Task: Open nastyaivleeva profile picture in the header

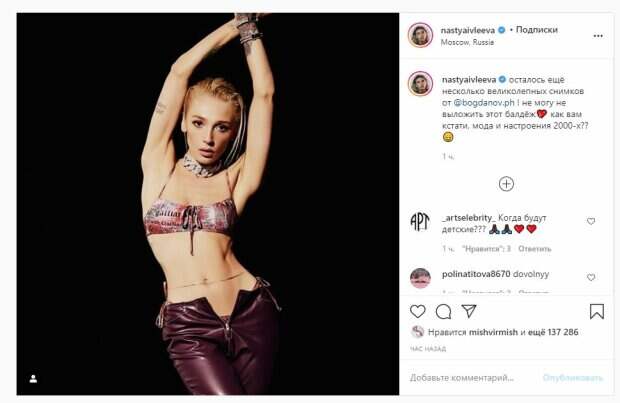Action: pyautogui.click(x=420, y=34)
